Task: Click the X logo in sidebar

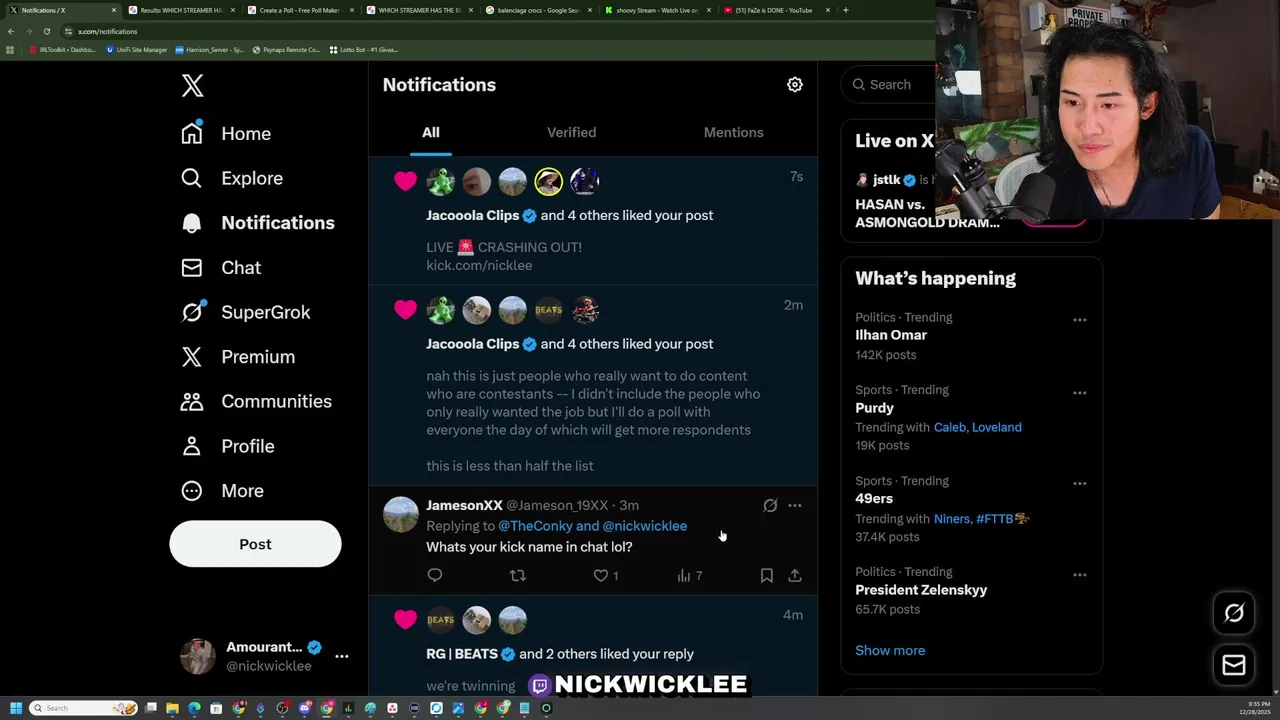Action: (193, 86)
